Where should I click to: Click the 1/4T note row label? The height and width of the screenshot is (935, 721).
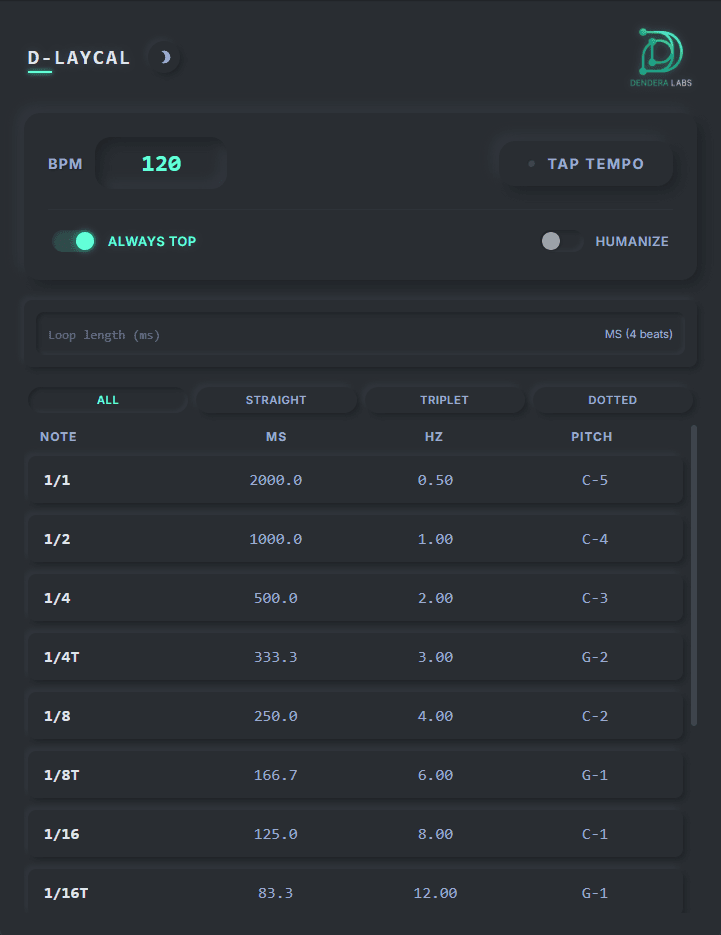[x=61, y=657]
